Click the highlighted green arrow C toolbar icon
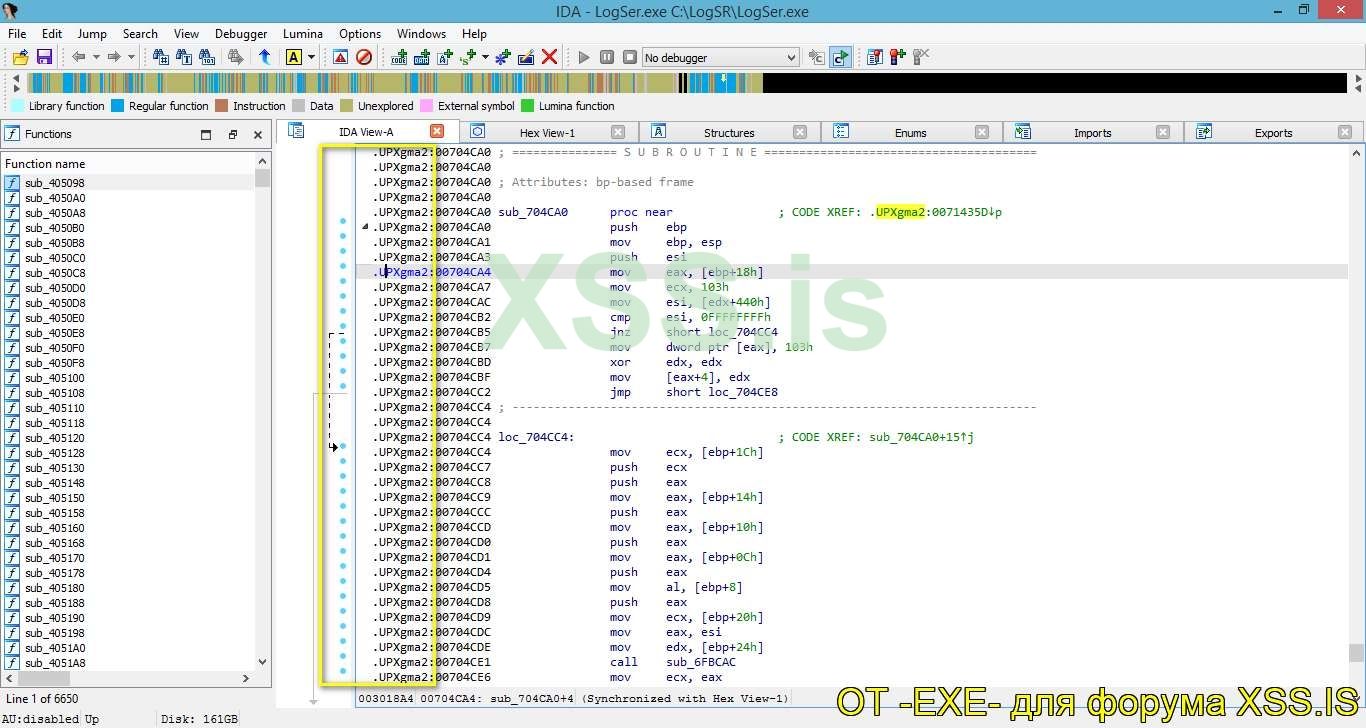The height and width of the screenshot is (728, 1366). (x=840, y=57)
